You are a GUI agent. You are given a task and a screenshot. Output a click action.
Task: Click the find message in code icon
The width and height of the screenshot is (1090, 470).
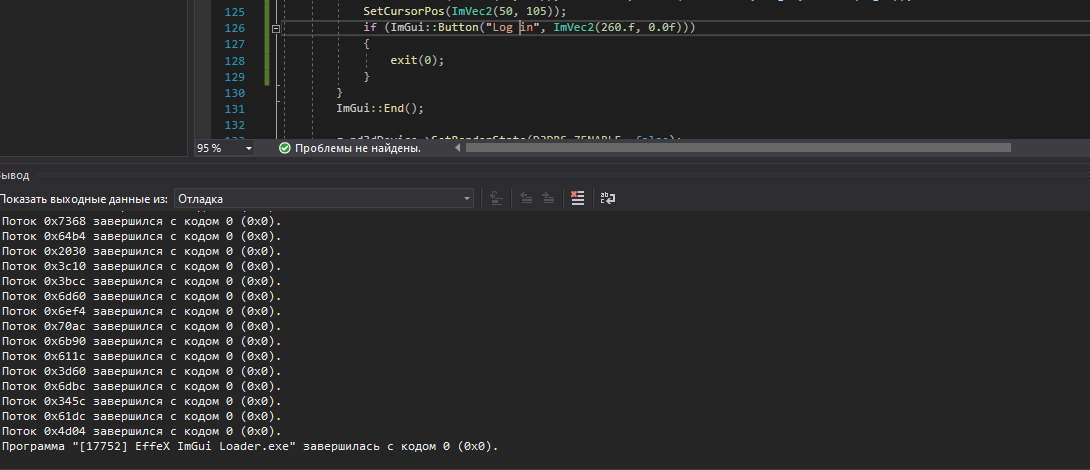tap(495, 198)
